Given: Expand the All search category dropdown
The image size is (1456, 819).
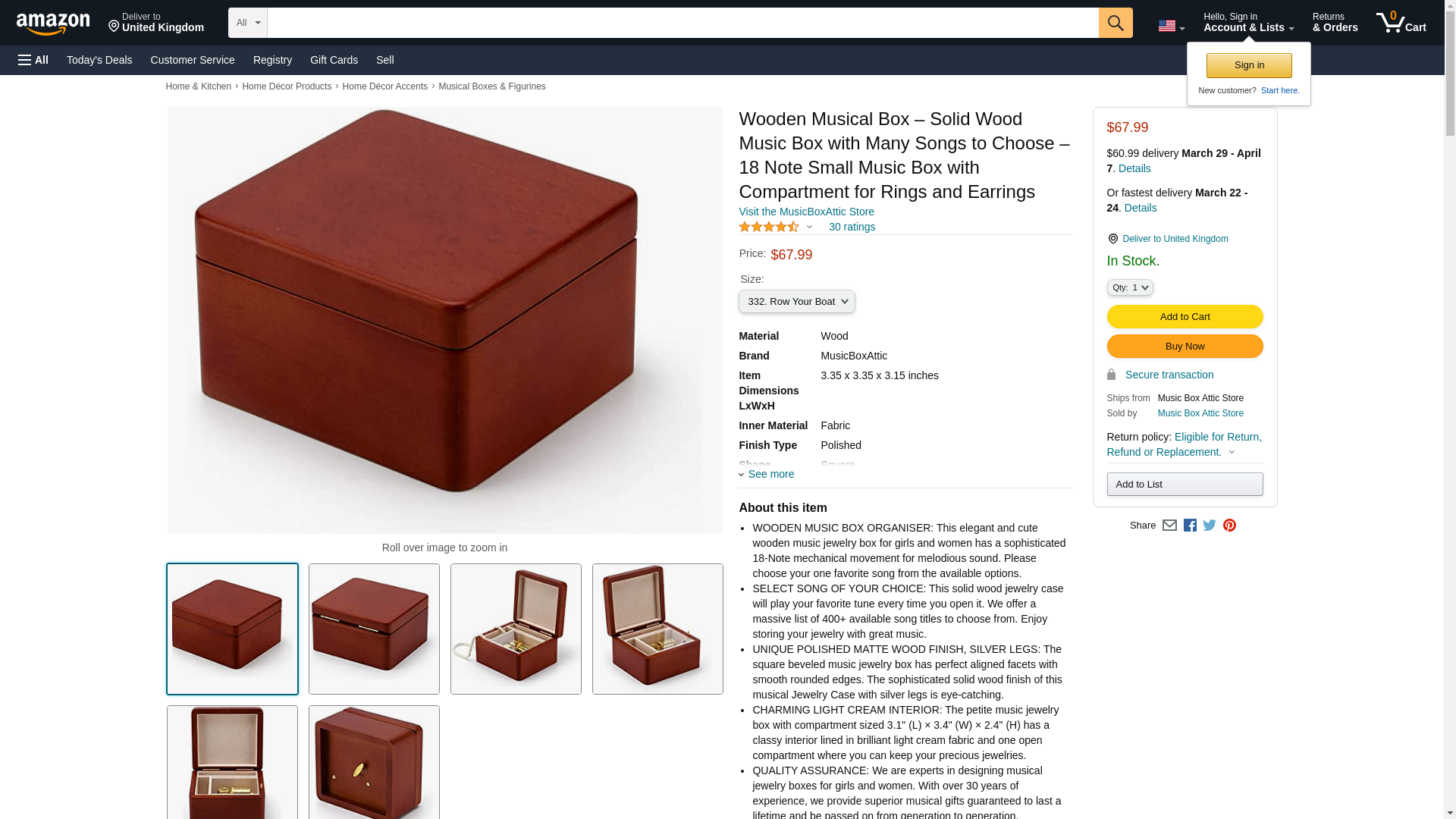Looking at the screenshot, I should pos(248,23).
